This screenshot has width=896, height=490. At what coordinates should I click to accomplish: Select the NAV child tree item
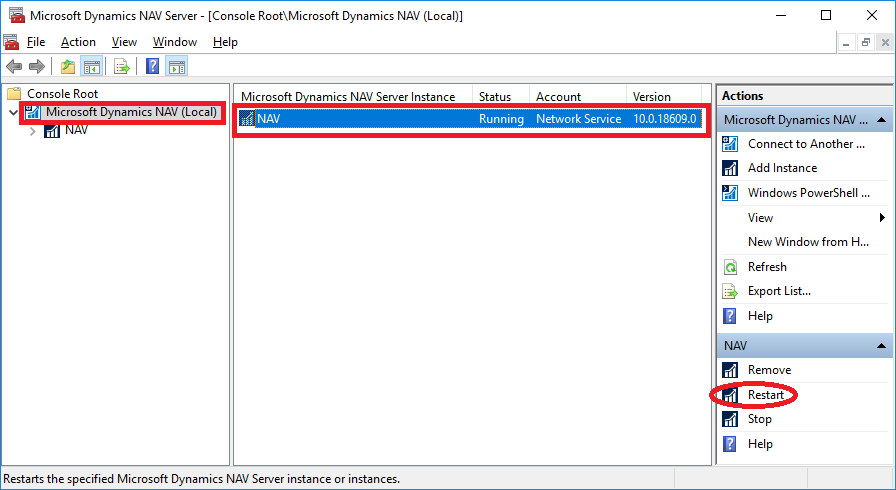coord(77,130)
